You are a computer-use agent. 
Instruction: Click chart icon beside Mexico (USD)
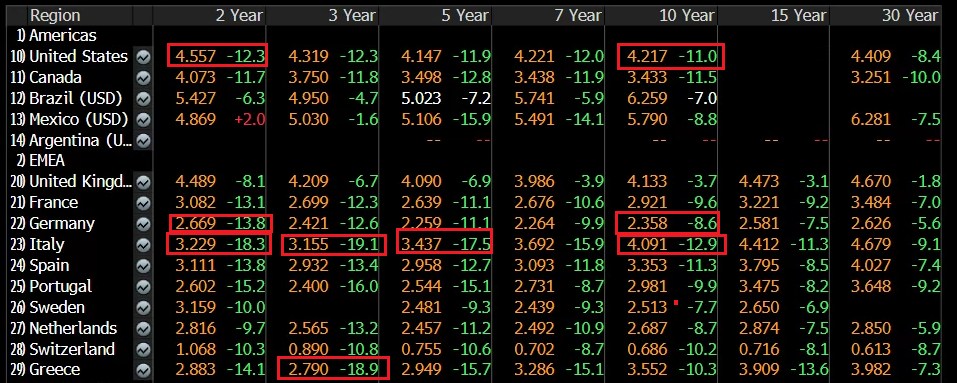pos(143,120)
